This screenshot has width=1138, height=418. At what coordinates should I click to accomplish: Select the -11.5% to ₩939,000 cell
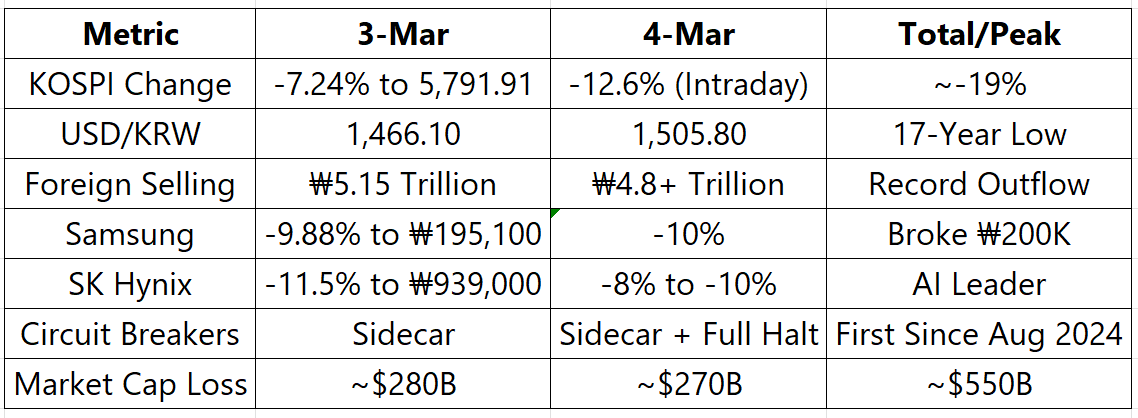pyautogui.click(x=403, y=284)
